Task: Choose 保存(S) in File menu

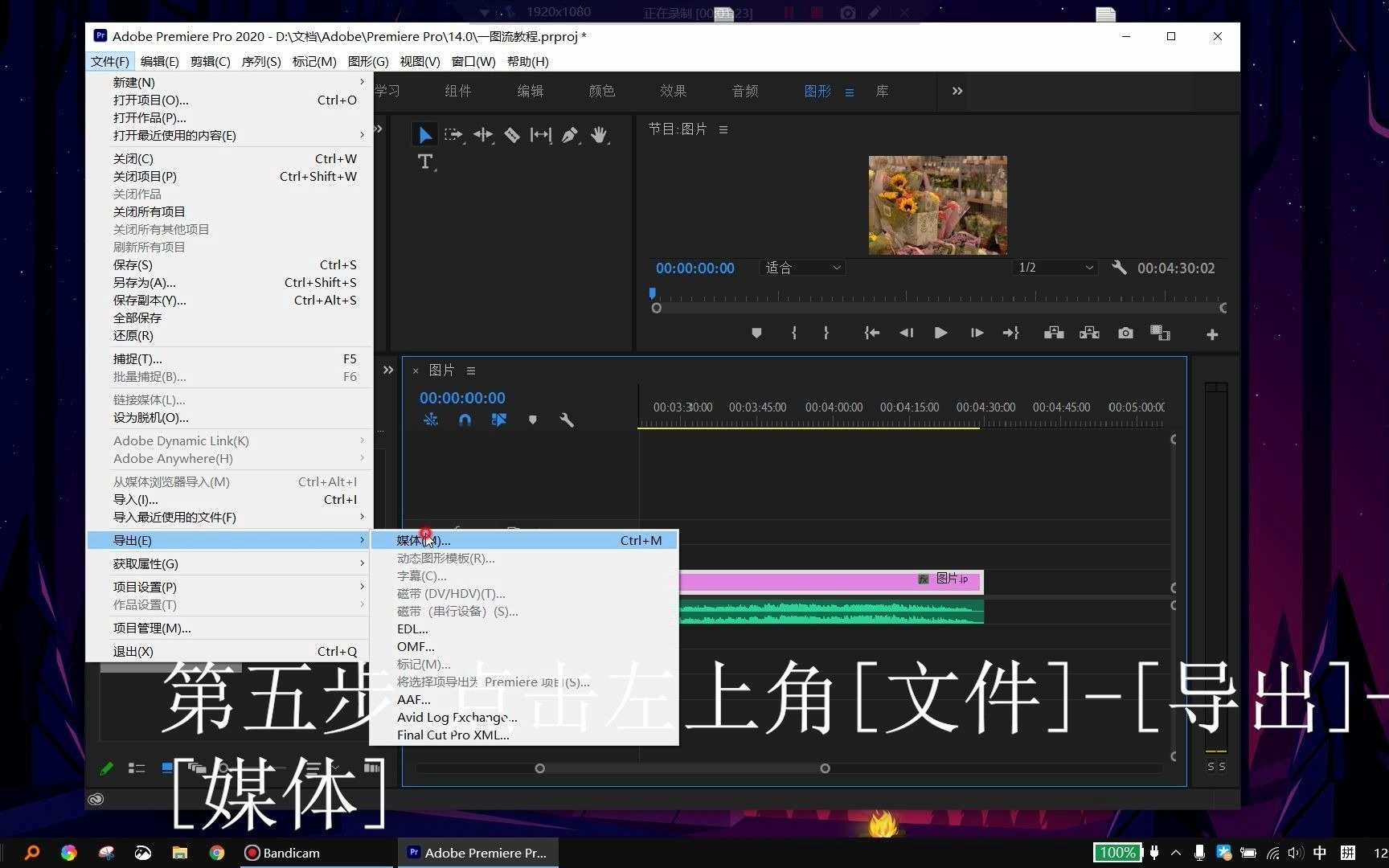Action: pyautogui.click(x=229, y=264)
